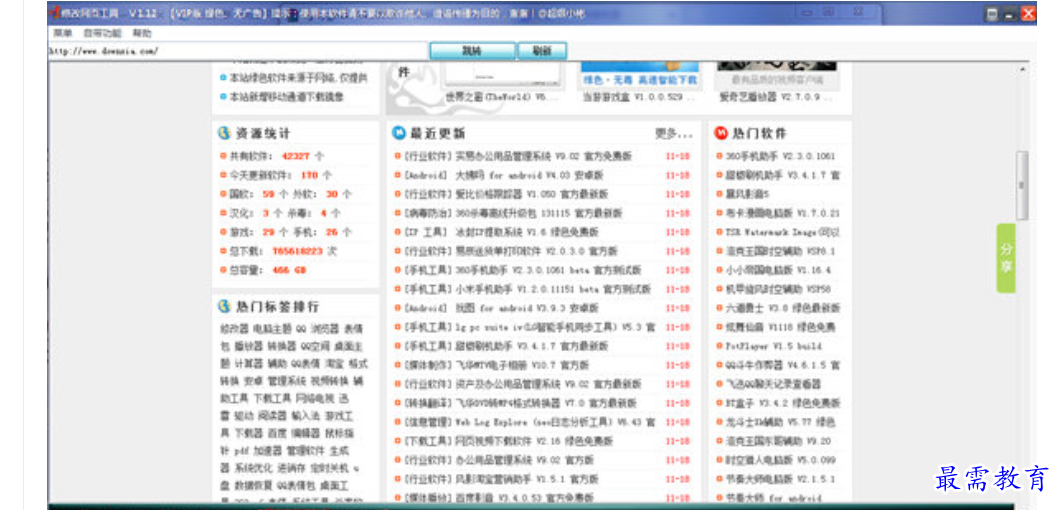
Task: Open TSR Watermark Image link
Action: (x=783, y=232)
